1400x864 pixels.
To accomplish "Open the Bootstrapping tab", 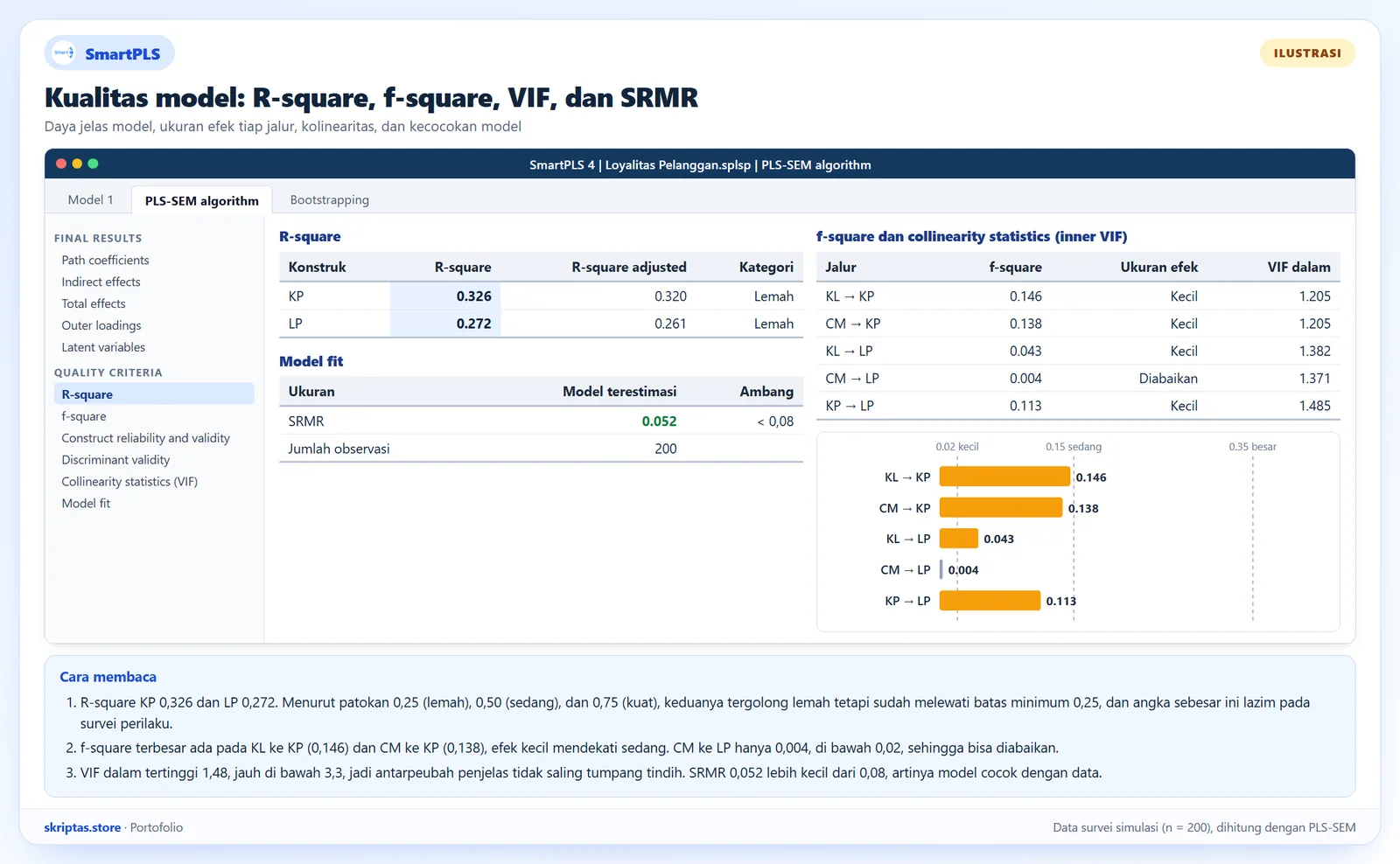I will click(x=330, y=199).
